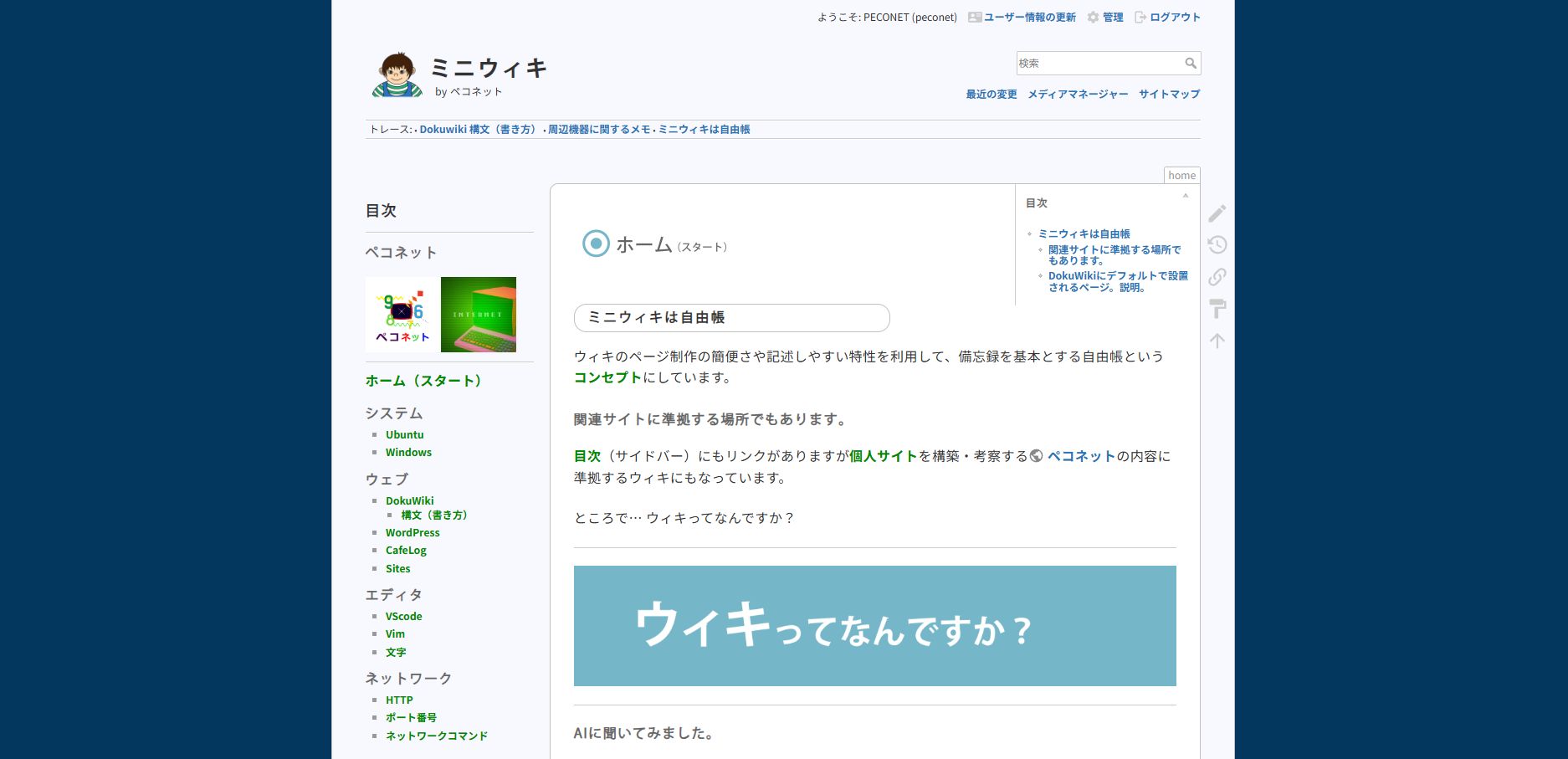
Task: Collapse the 目次 table of contents box
Action: (1185, 196)
